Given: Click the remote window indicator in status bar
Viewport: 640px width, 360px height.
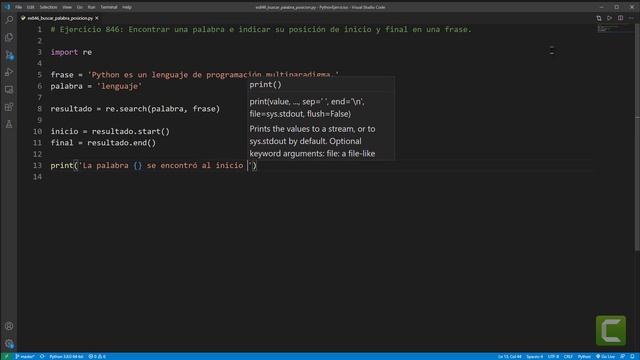Looking at the screenshot, I should click(6, 356).
